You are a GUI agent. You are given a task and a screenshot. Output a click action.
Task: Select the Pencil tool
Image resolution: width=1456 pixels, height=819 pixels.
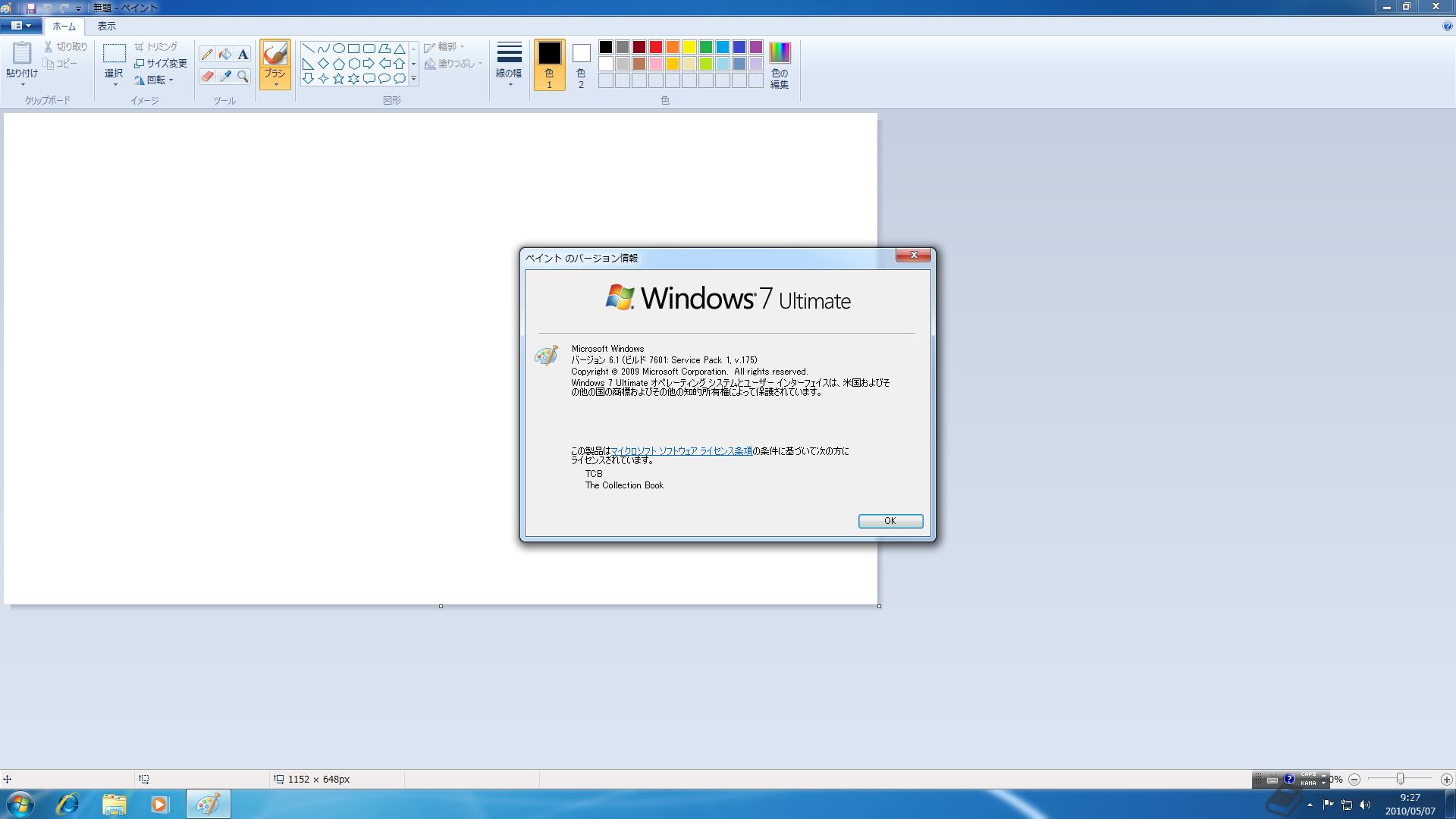tap(207, 55)
